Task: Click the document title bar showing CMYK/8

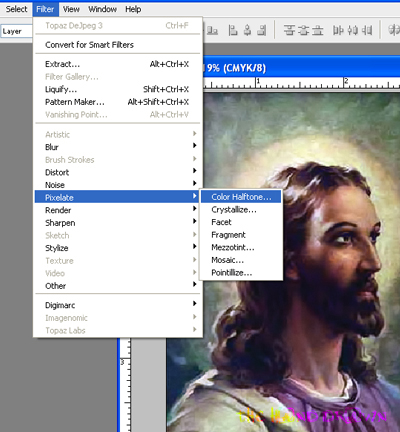Action: coord(301,68)
